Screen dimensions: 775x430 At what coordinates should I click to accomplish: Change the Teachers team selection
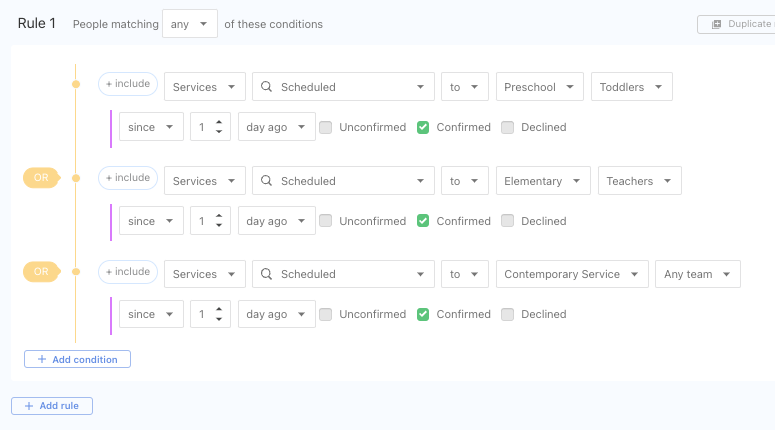tap(639, 181)
